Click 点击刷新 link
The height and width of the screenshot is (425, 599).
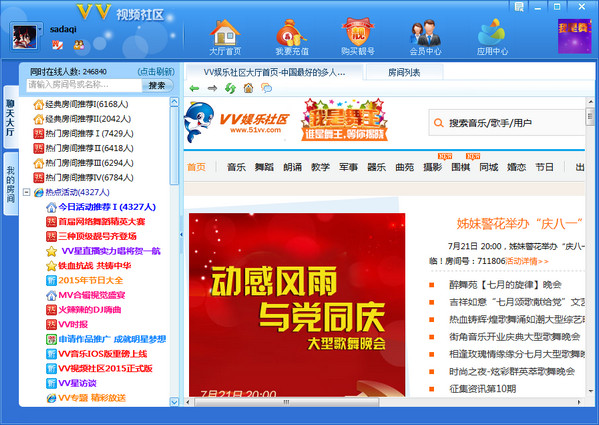tap(156, 71)
